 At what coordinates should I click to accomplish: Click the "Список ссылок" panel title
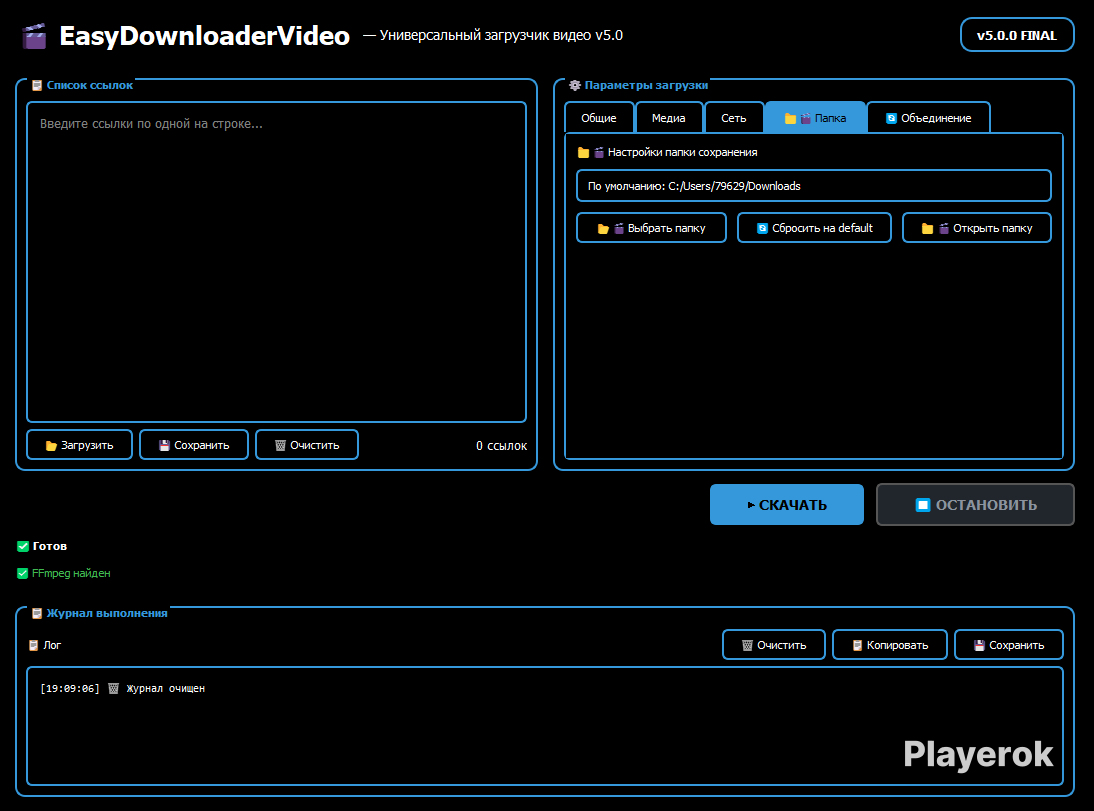click(89, 85)
